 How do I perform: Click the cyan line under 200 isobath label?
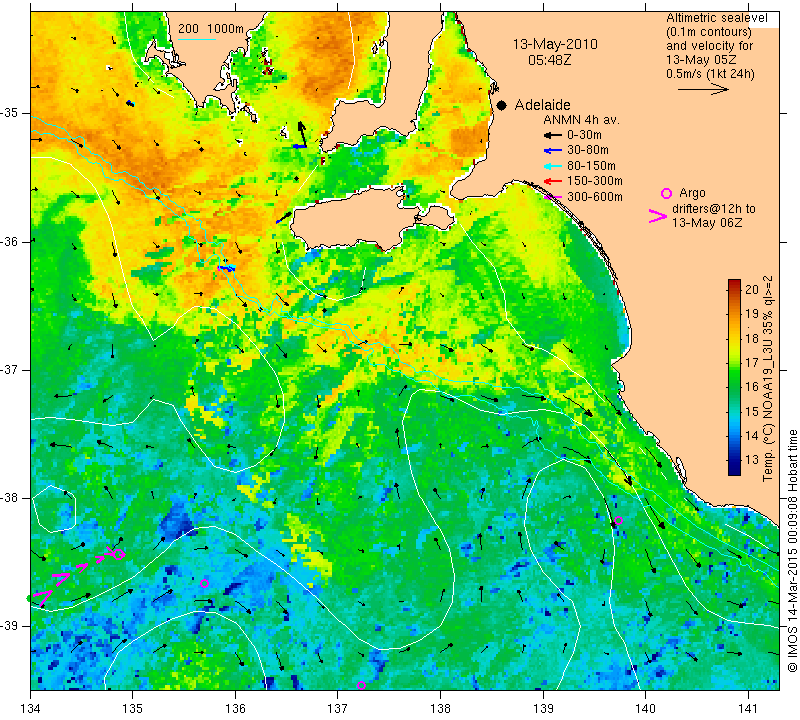pyautogui.click(x=197, y=39)
